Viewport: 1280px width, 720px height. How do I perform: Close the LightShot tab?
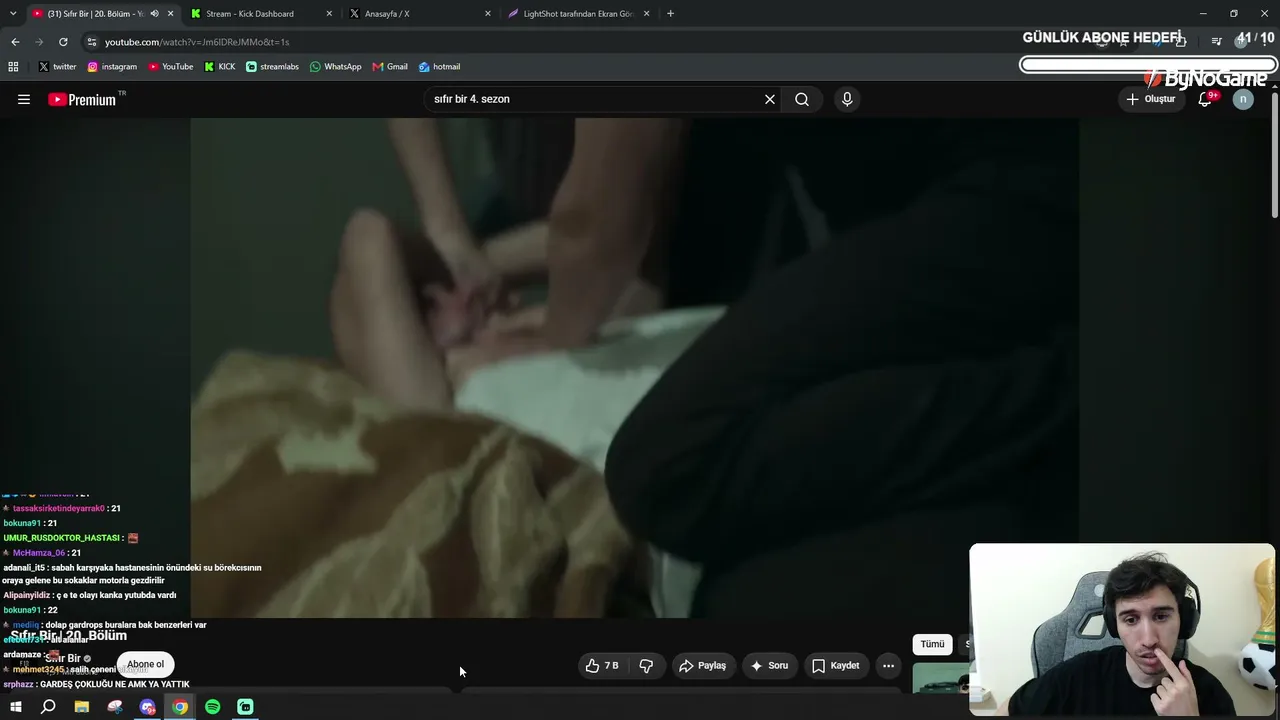pyautogui.click(x=647, y=14)
